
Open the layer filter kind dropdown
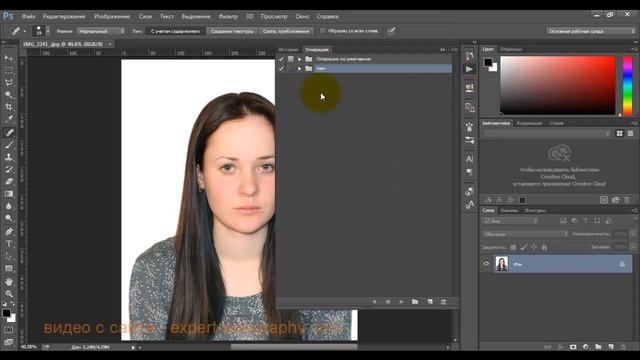coord(510,221)
